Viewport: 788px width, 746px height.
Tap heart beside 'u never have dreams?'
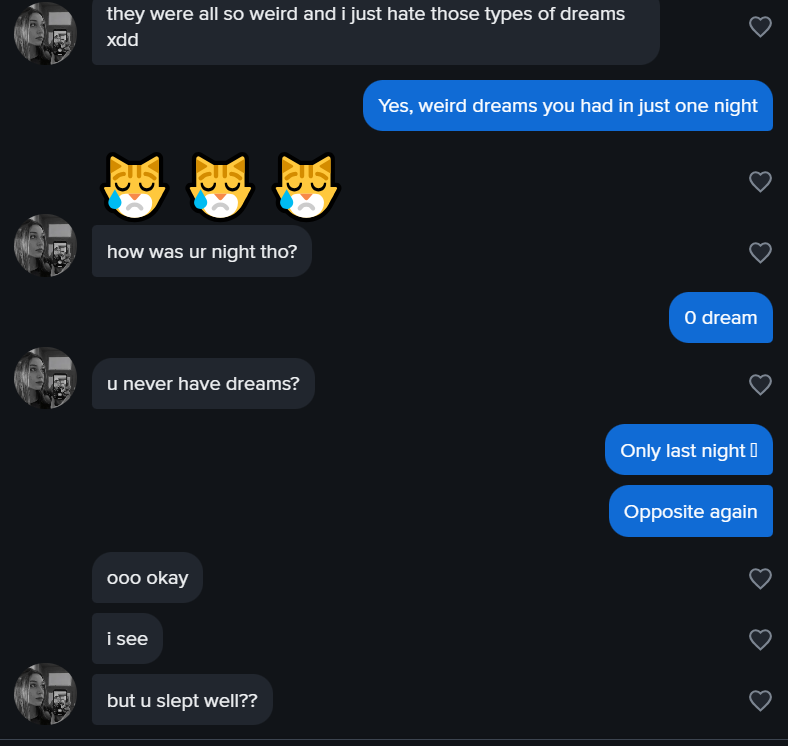[x=760, y=385]
